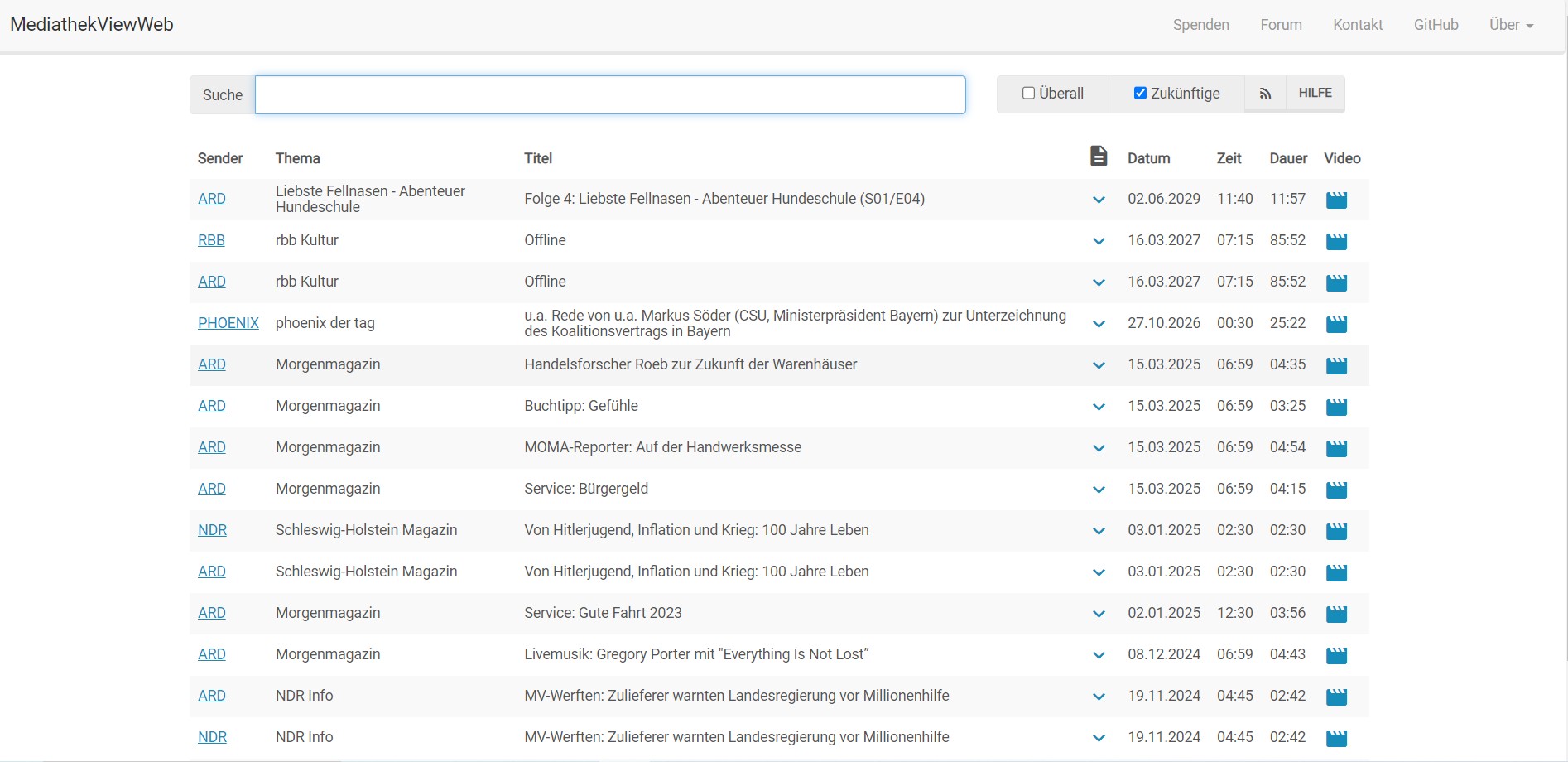Expand details in ARD Schleswig-Holstein Magazin row

click(x=1099, y=572)
